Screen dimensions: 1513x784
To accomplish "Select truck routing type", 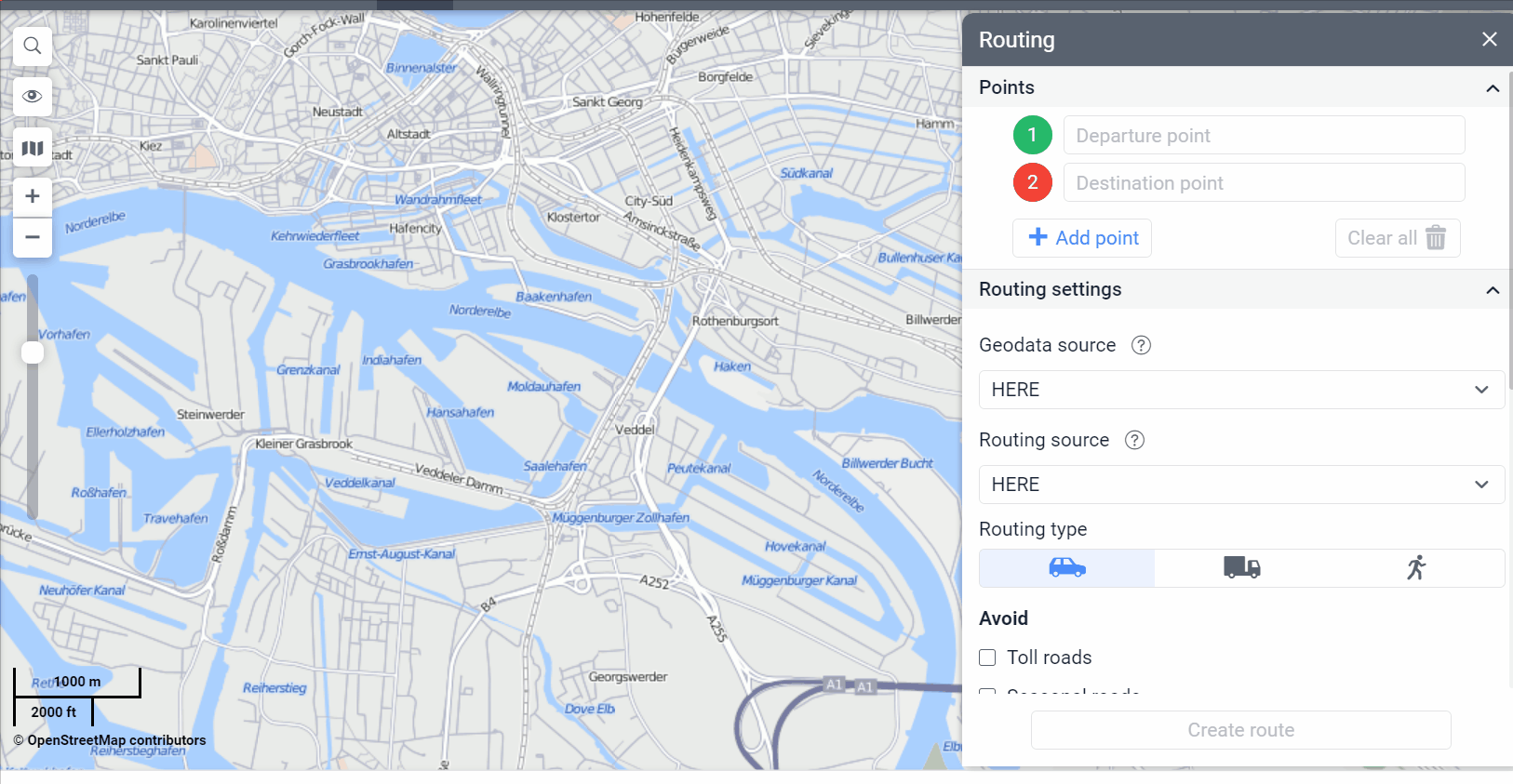I will [x=1241, y=567].
